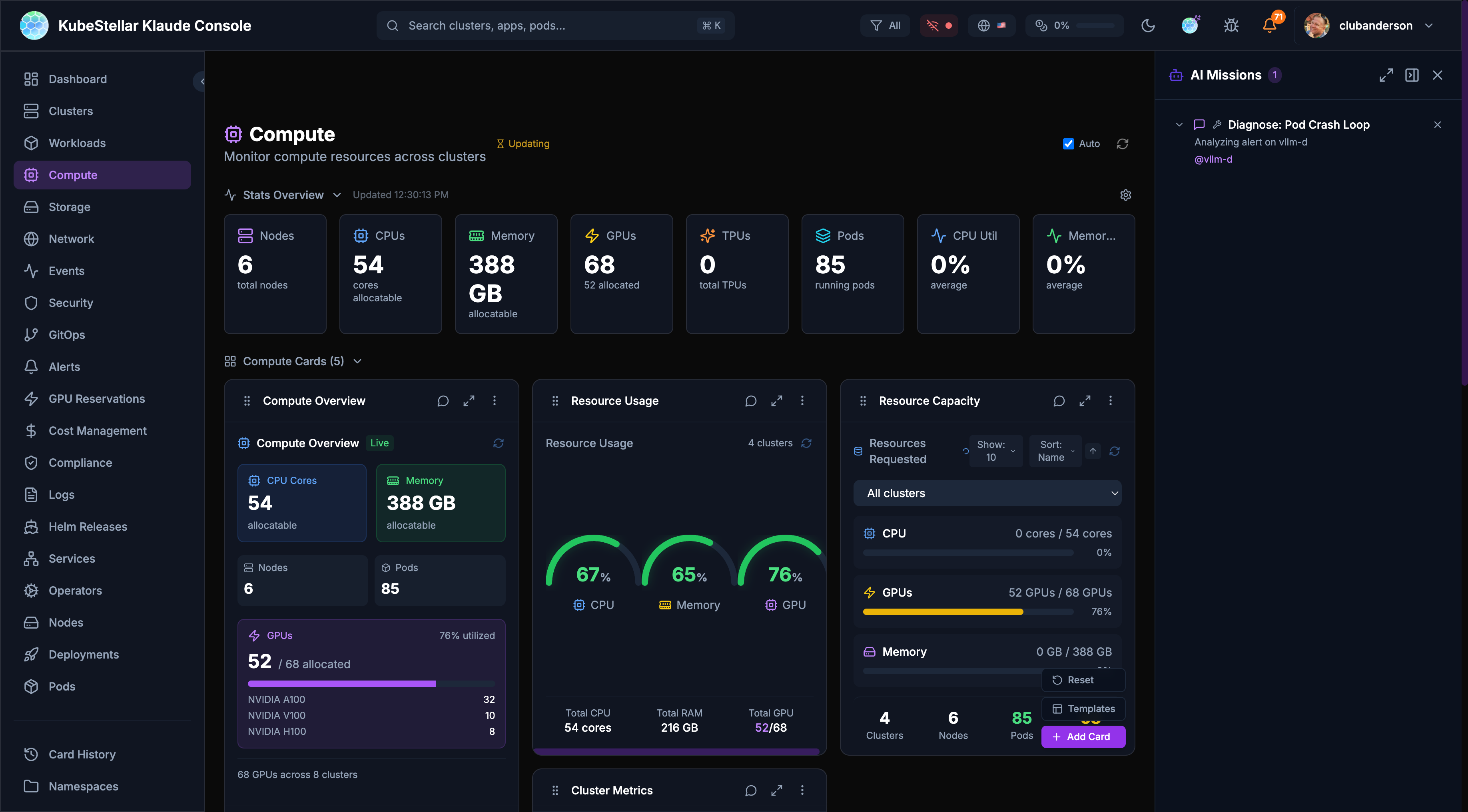Open chat on the Compute Overview card

443,400
